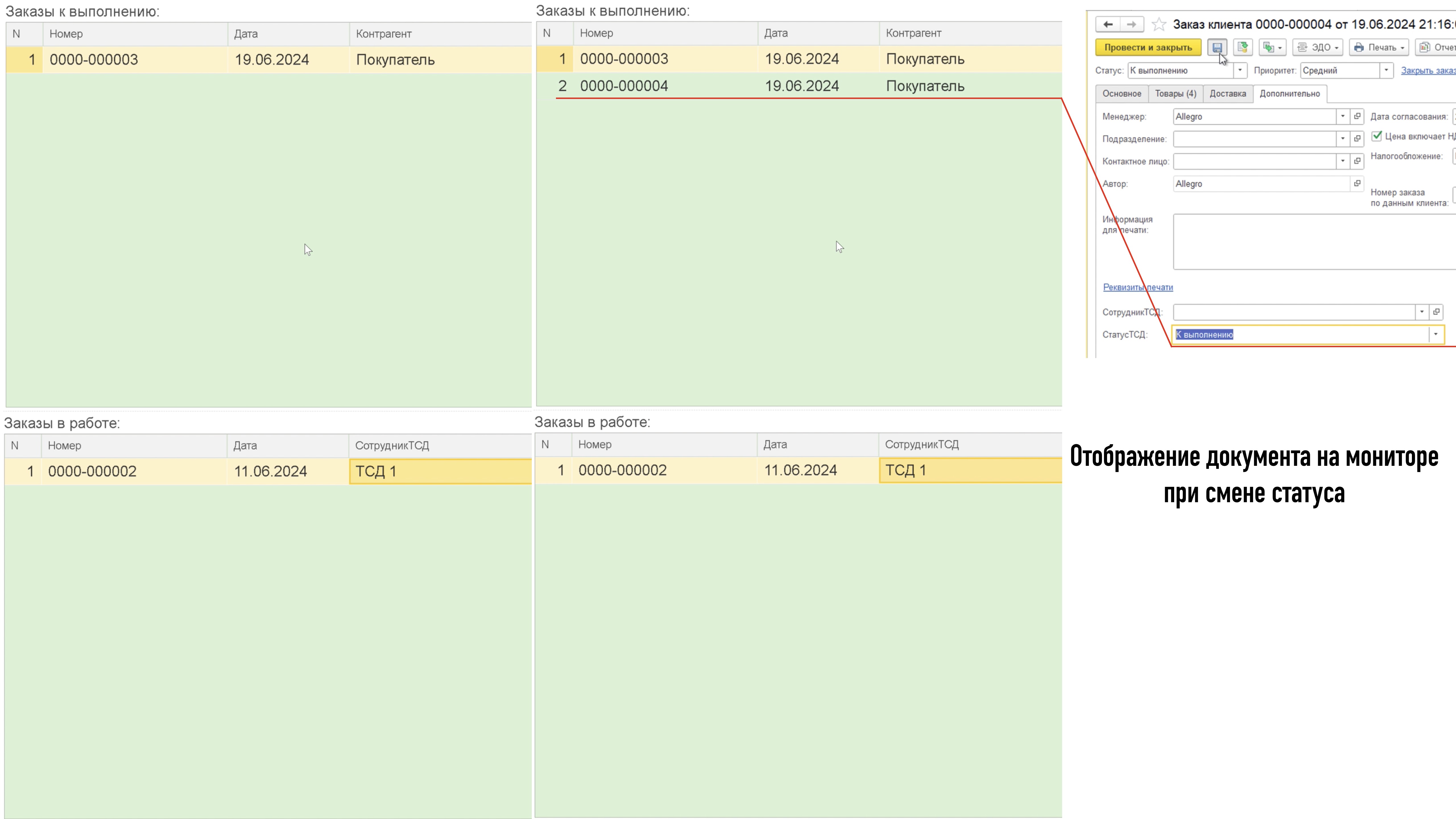Open the ЭДО menu
The width and height of the screenshot is (1456, 819).
coord(1318,47)
